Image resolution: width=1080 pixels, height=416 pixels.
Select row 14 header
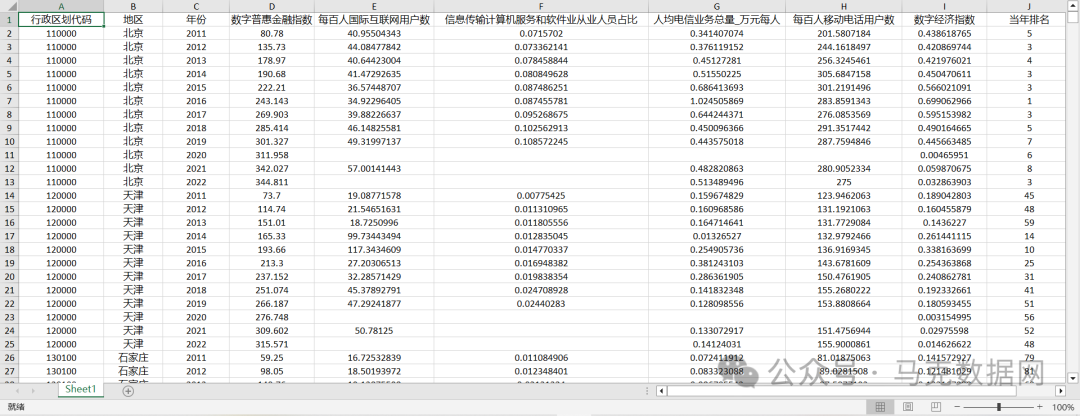tap(9, 196)
